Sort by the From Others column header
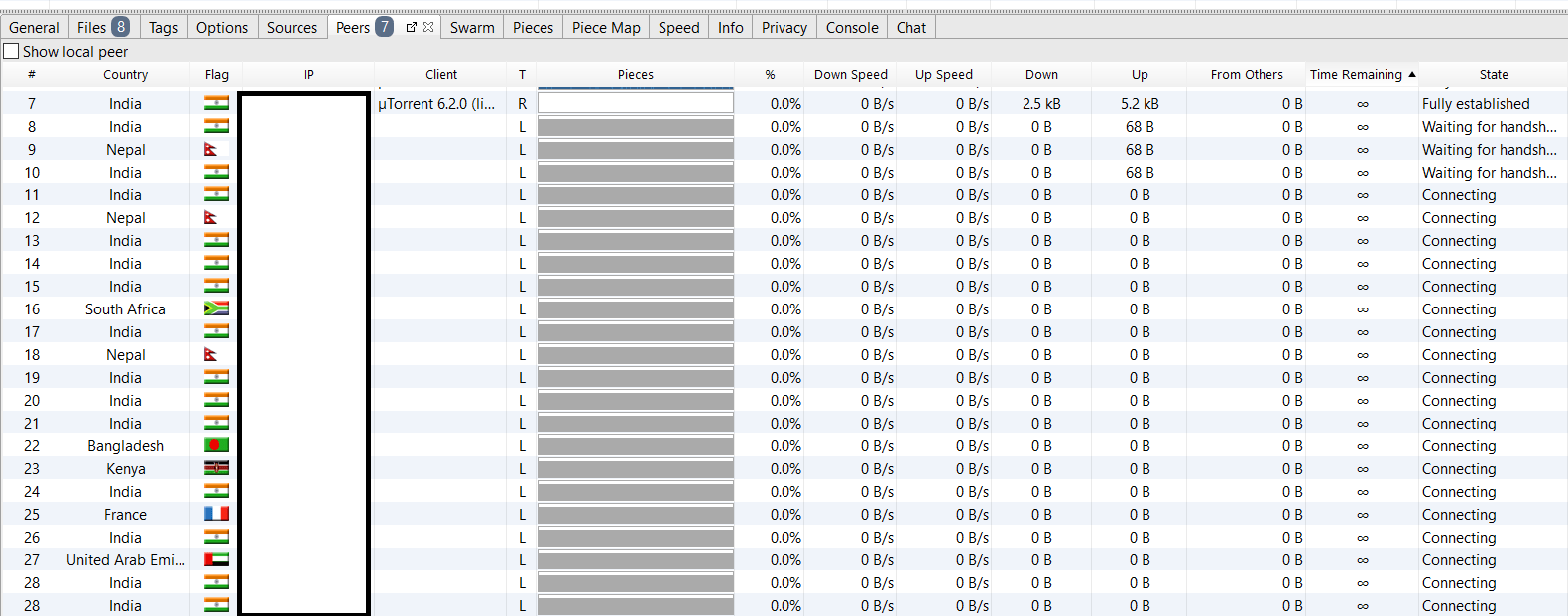The width and height of the screenshot is (1568, 616). 1247,74
